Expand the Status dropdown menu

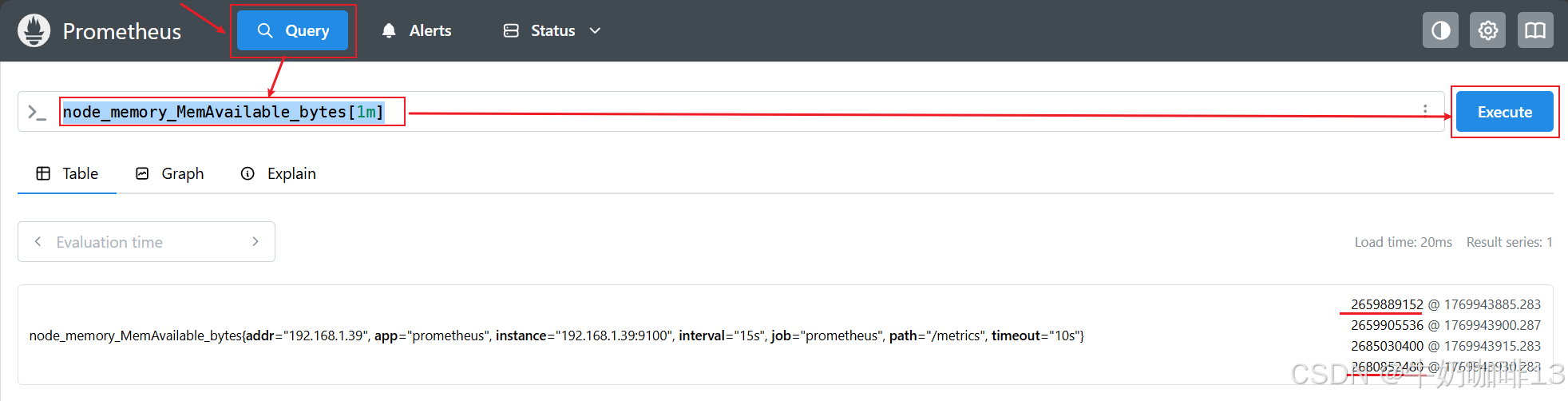click(x=552, y=30)
